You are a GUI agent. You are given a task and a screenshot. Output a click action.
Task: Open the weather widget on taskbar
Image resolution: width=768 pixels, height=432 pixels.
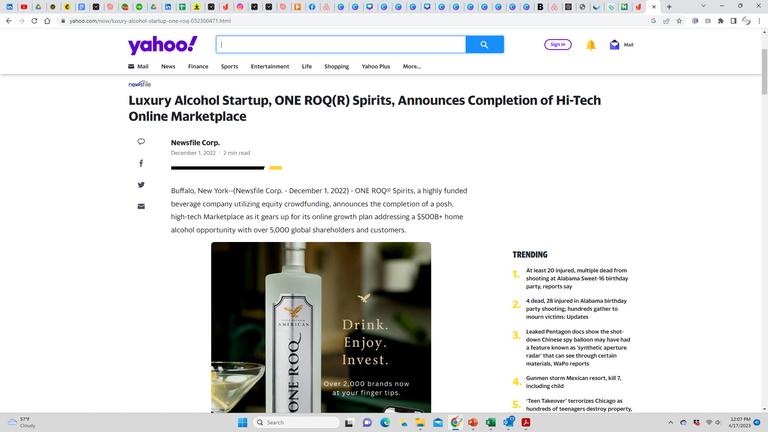tap(22, 422)
